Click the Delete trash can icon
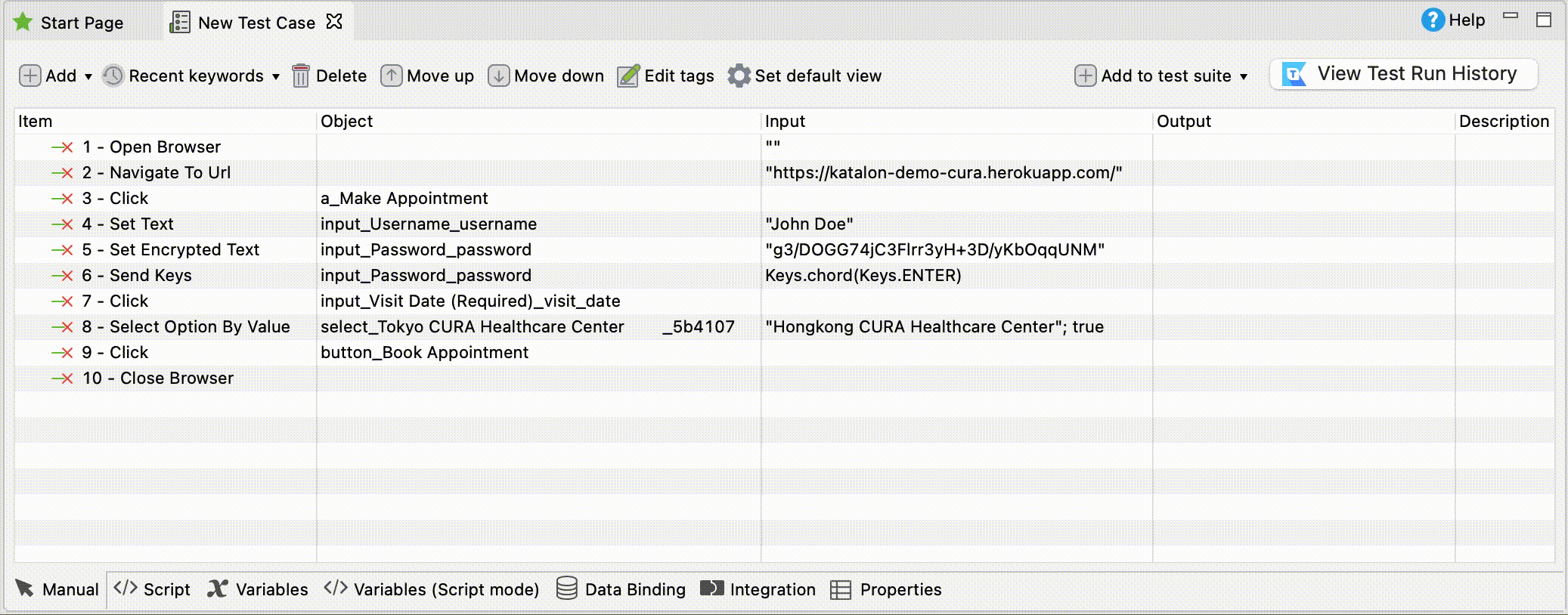The image size is (1568, 615). (301, 76)
